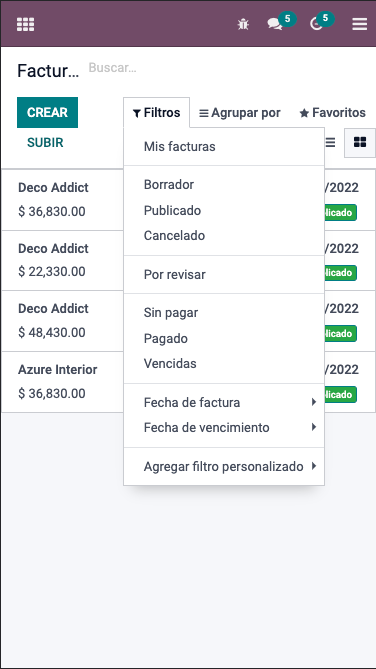The image size is (376, 669).
Task: Open the conversations messages icon
Action: 275,24
